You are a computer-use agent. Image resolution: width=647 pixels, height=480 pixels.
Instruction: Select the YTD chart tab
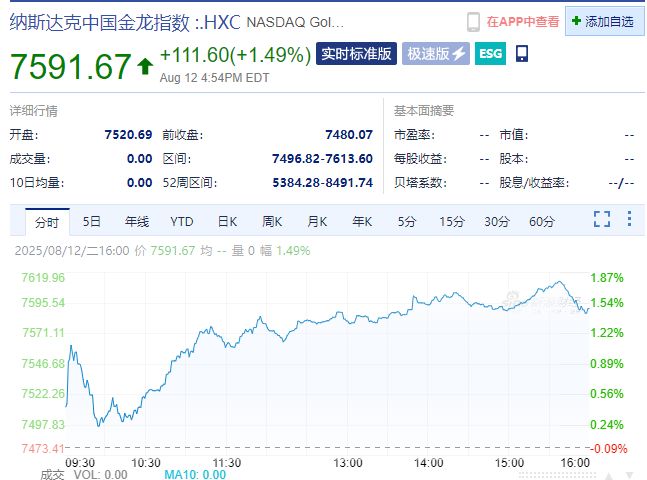182,222
